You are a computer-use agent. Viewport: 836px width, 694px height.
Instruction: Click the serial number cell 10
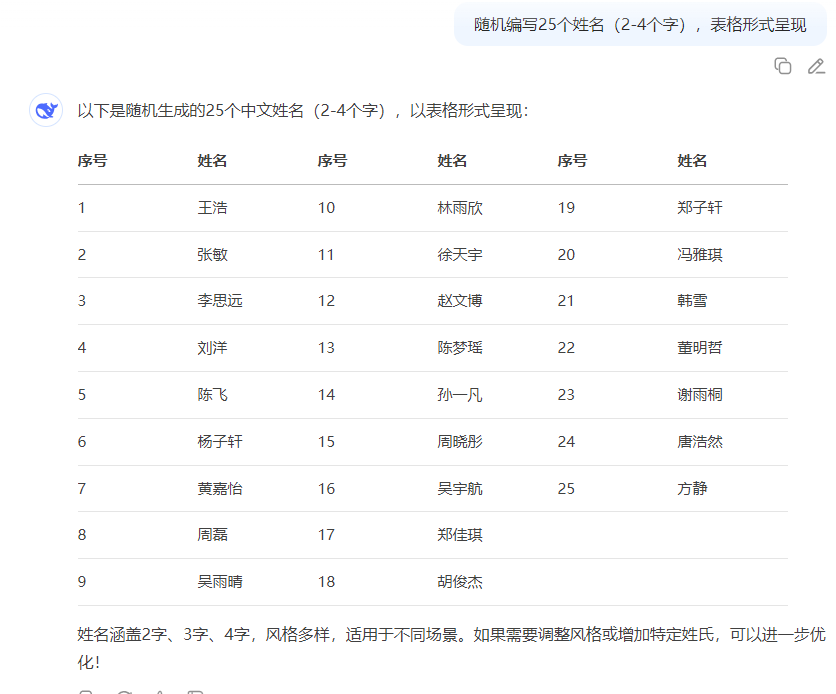tap(326, 208)
